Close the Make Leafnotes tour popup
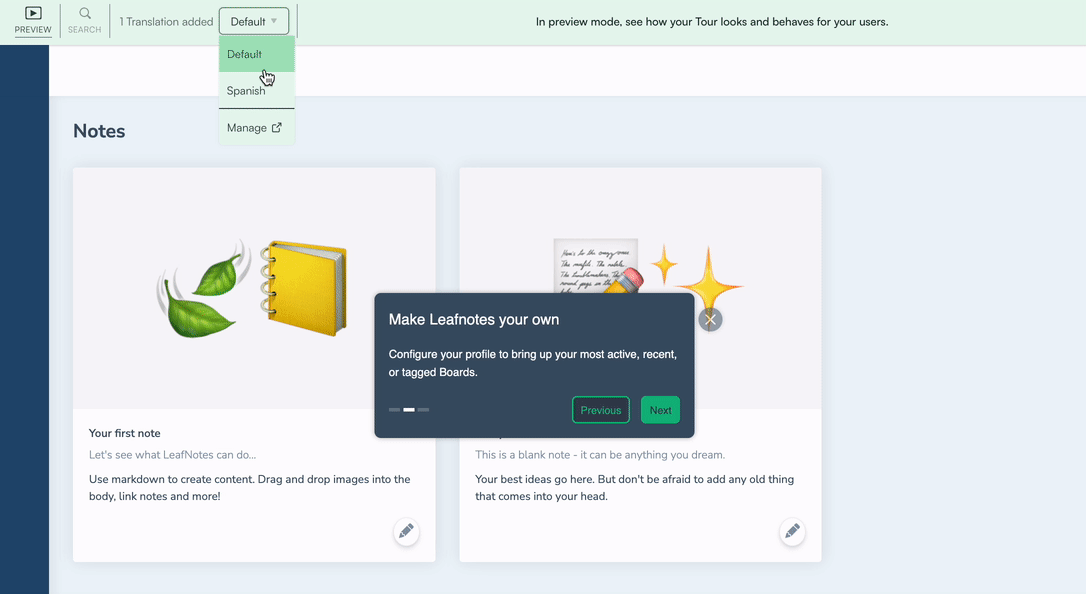The width and height of the screenshot is (1086, 594). [710, 320]
